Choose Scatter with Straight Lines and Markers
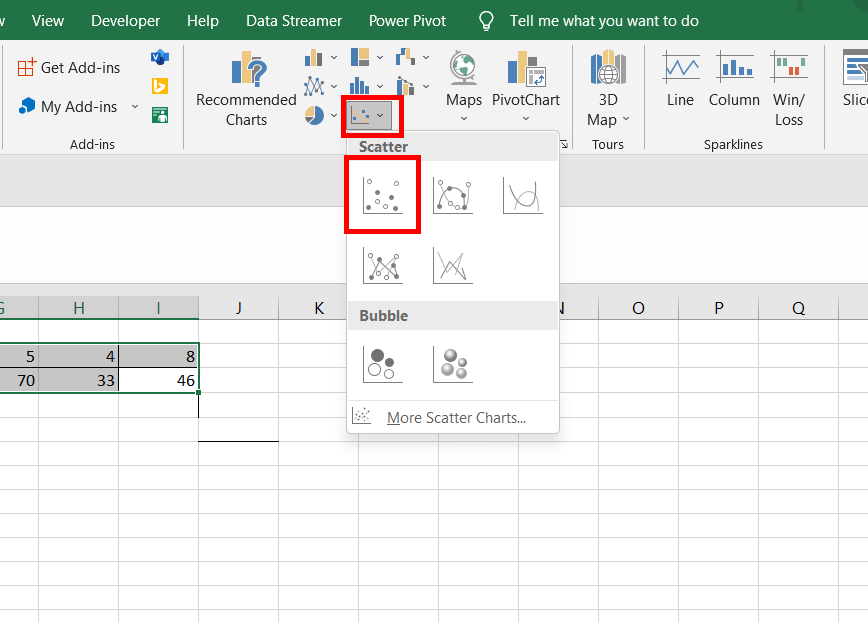The image size is (868, 622). coord(383,265)
